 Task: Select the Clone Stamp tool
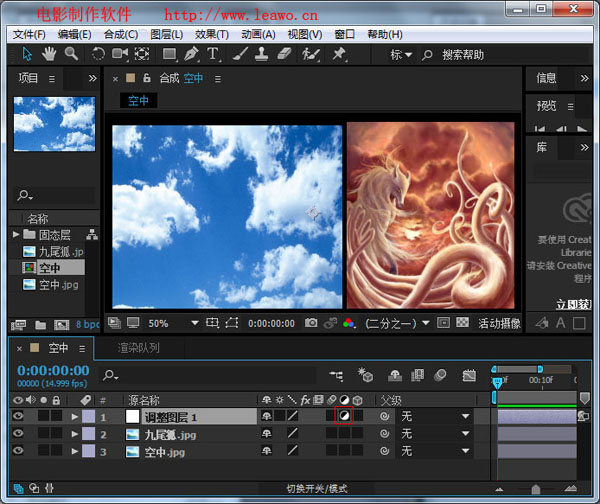pyautogui.click(x=261, y=54)
